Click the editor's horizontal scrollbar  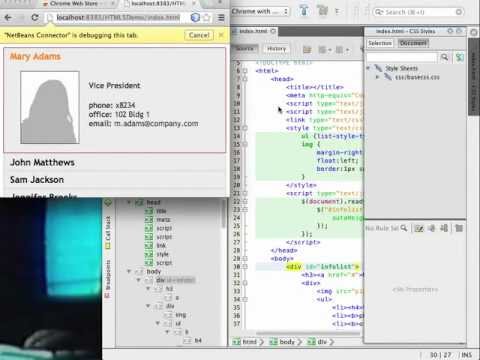click(308, 333)
